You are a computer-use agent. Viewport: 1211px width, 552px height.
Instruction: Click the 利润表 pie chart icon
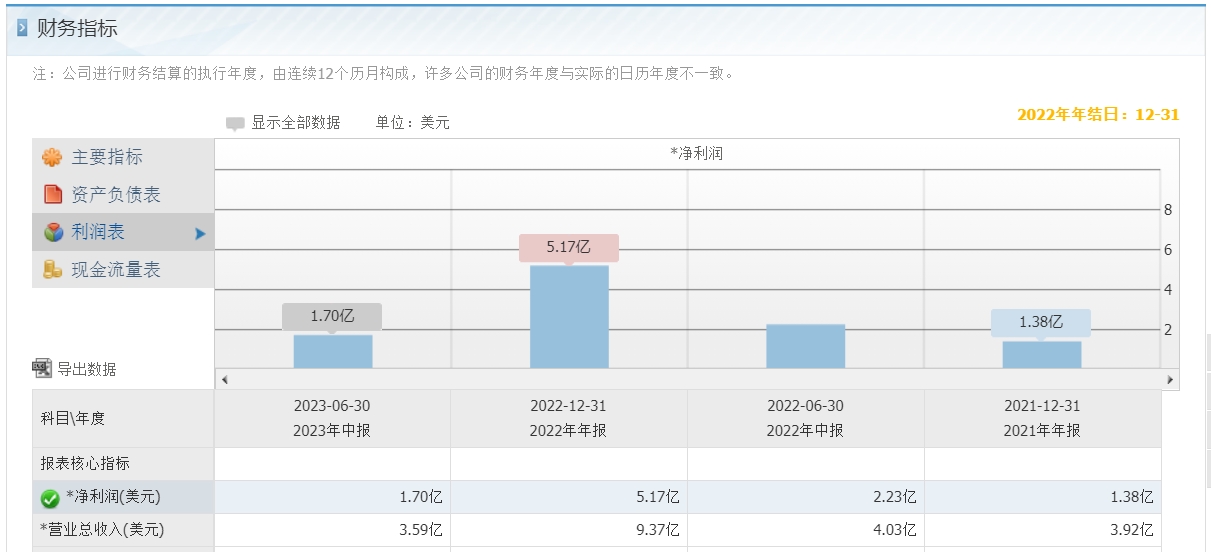coord(53,232)
